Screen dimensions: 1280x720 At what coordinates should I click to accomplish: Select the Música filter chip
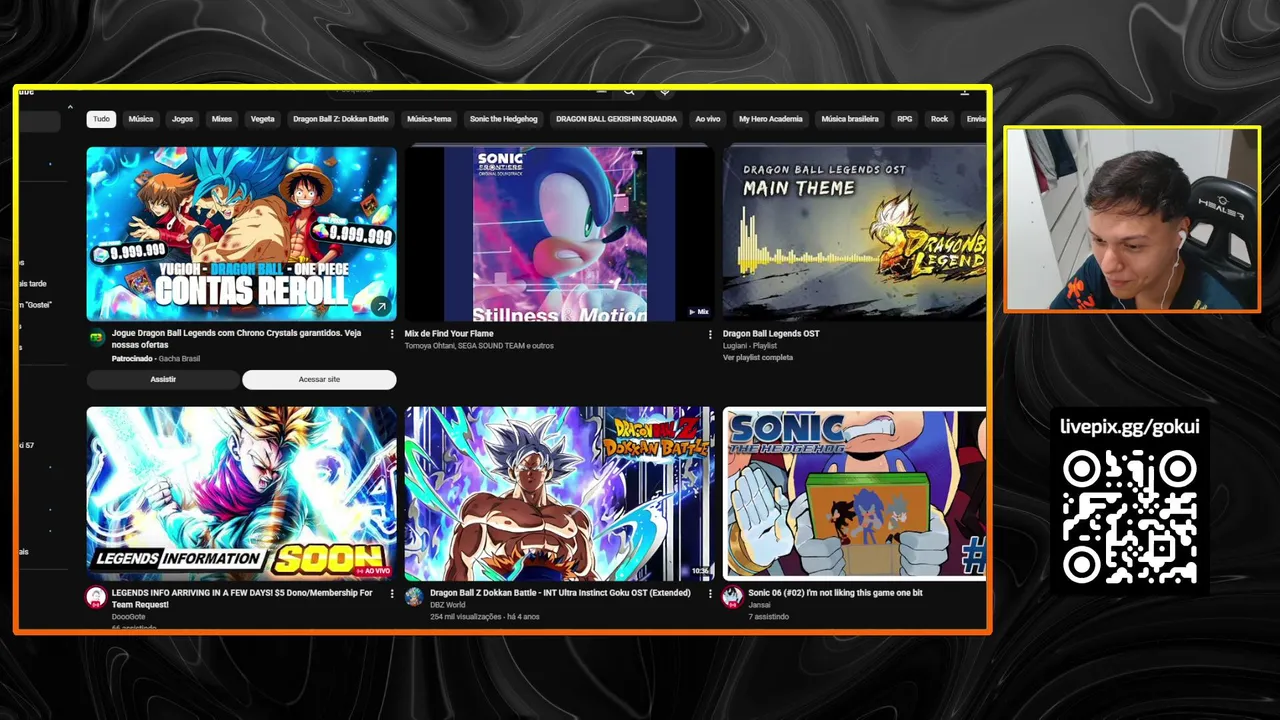[141, 119]
